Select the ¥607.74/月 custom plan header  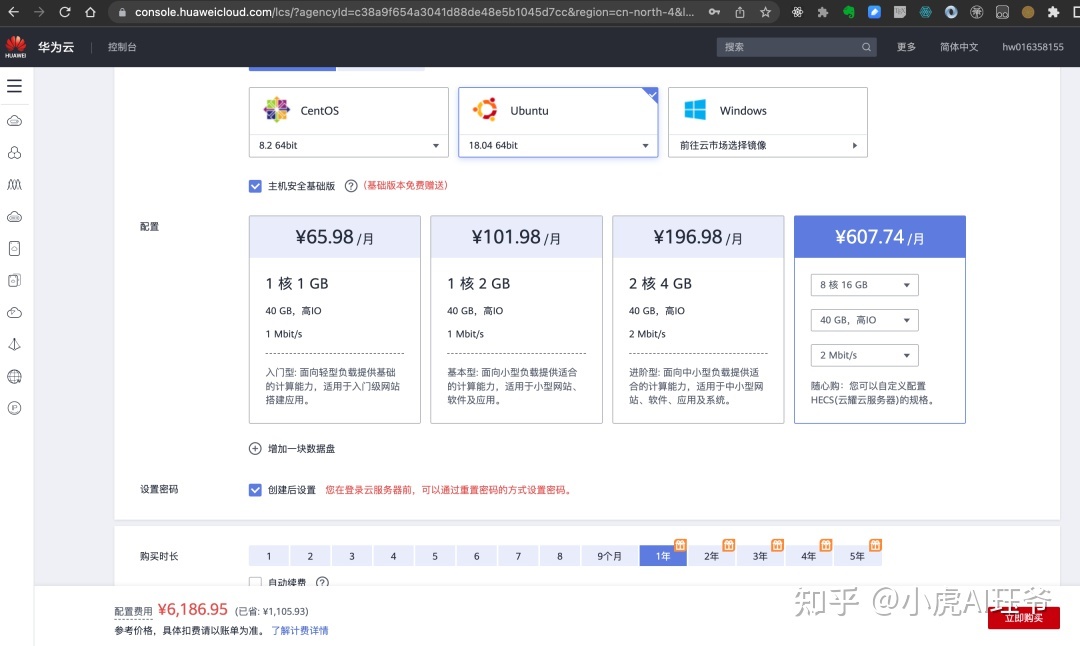880,237
